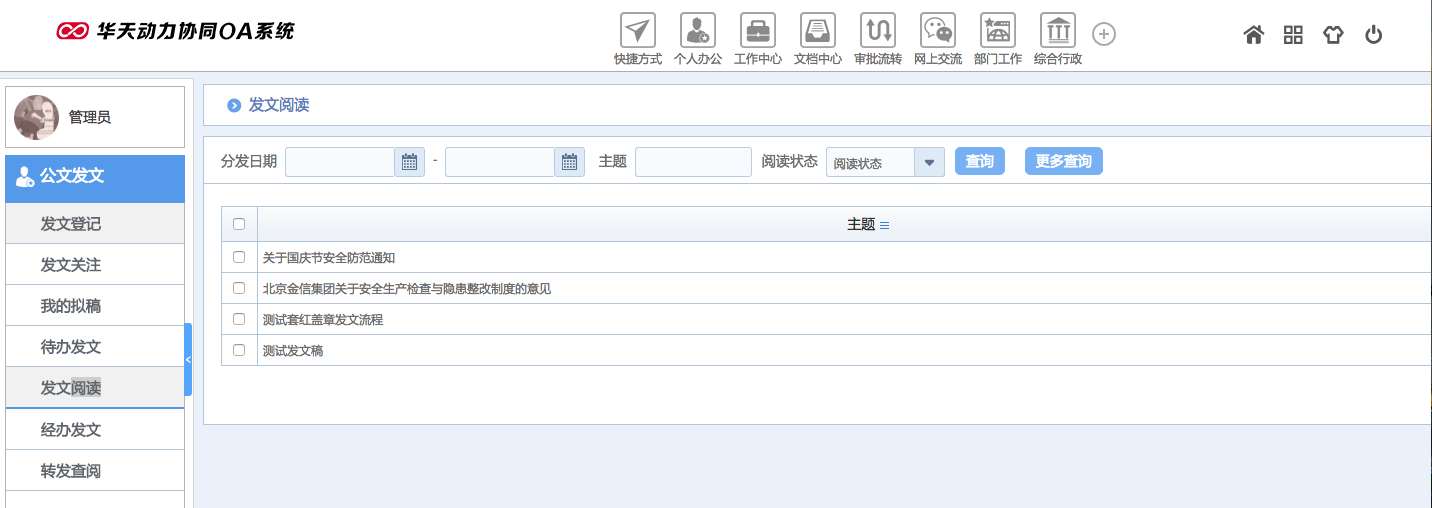Open the 审批流转 approval flow icon

pos(878,30)
